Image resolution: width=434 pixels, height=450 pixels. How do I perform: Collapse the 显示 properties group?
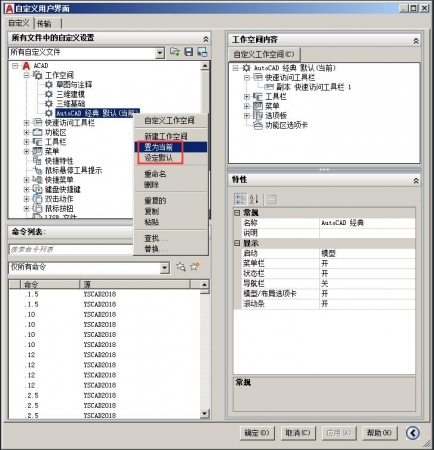(x=237, y=243)
